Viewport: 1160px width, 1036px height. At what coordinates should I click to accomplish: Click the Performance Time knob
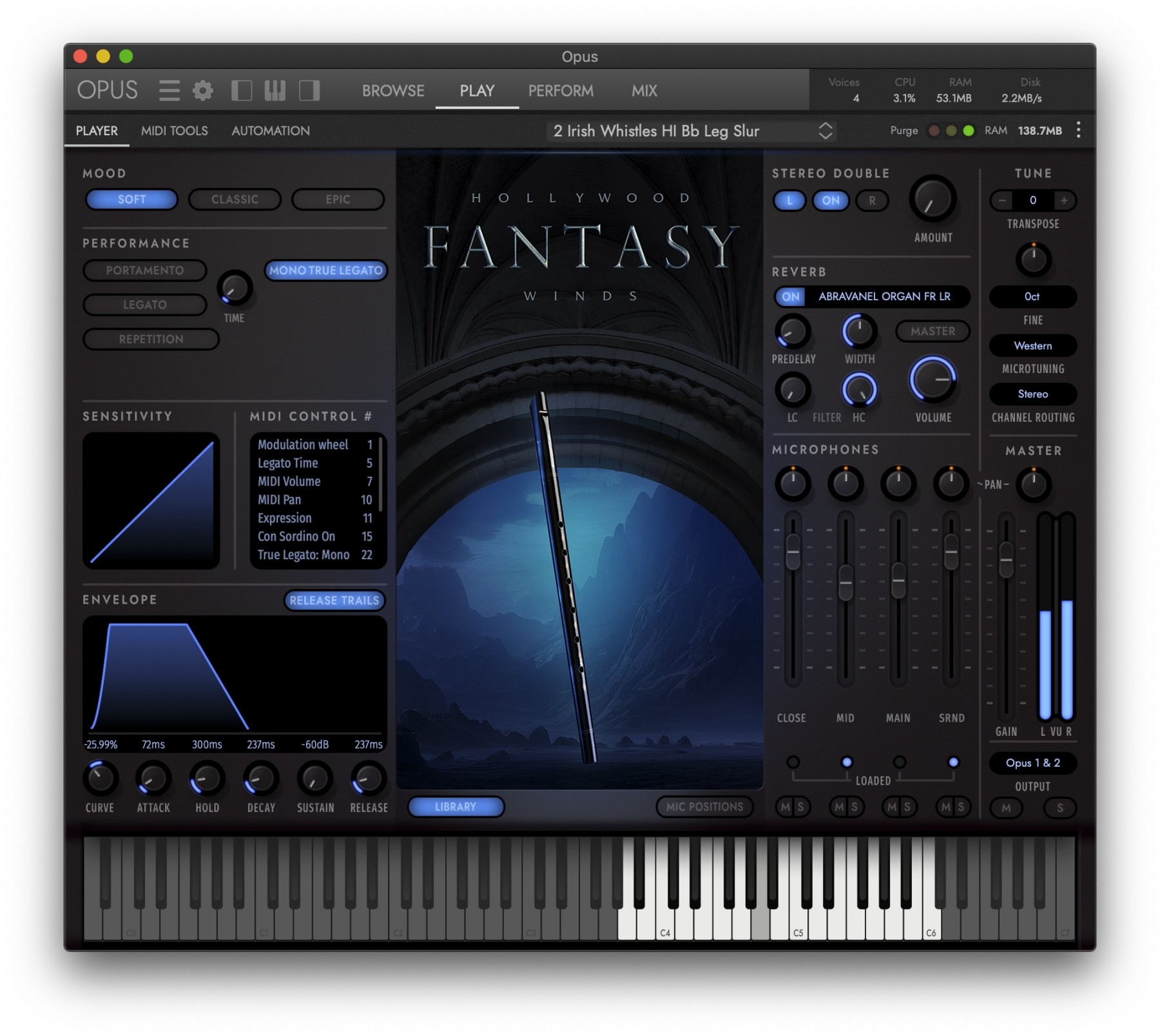tap(235, 288)
